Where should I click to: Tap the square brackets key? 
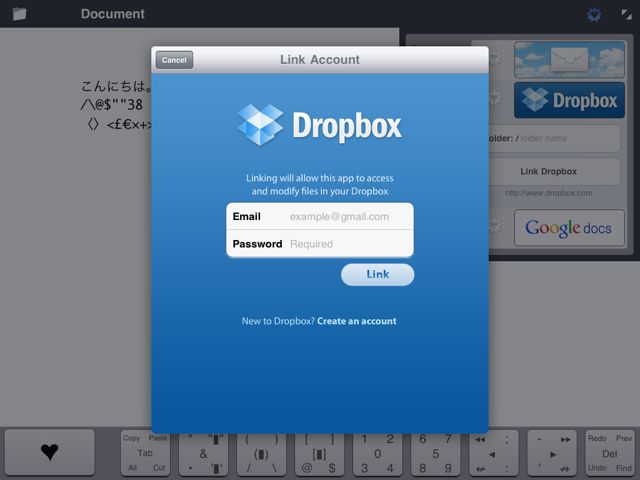pyautogui.click(x=319, y=453)
